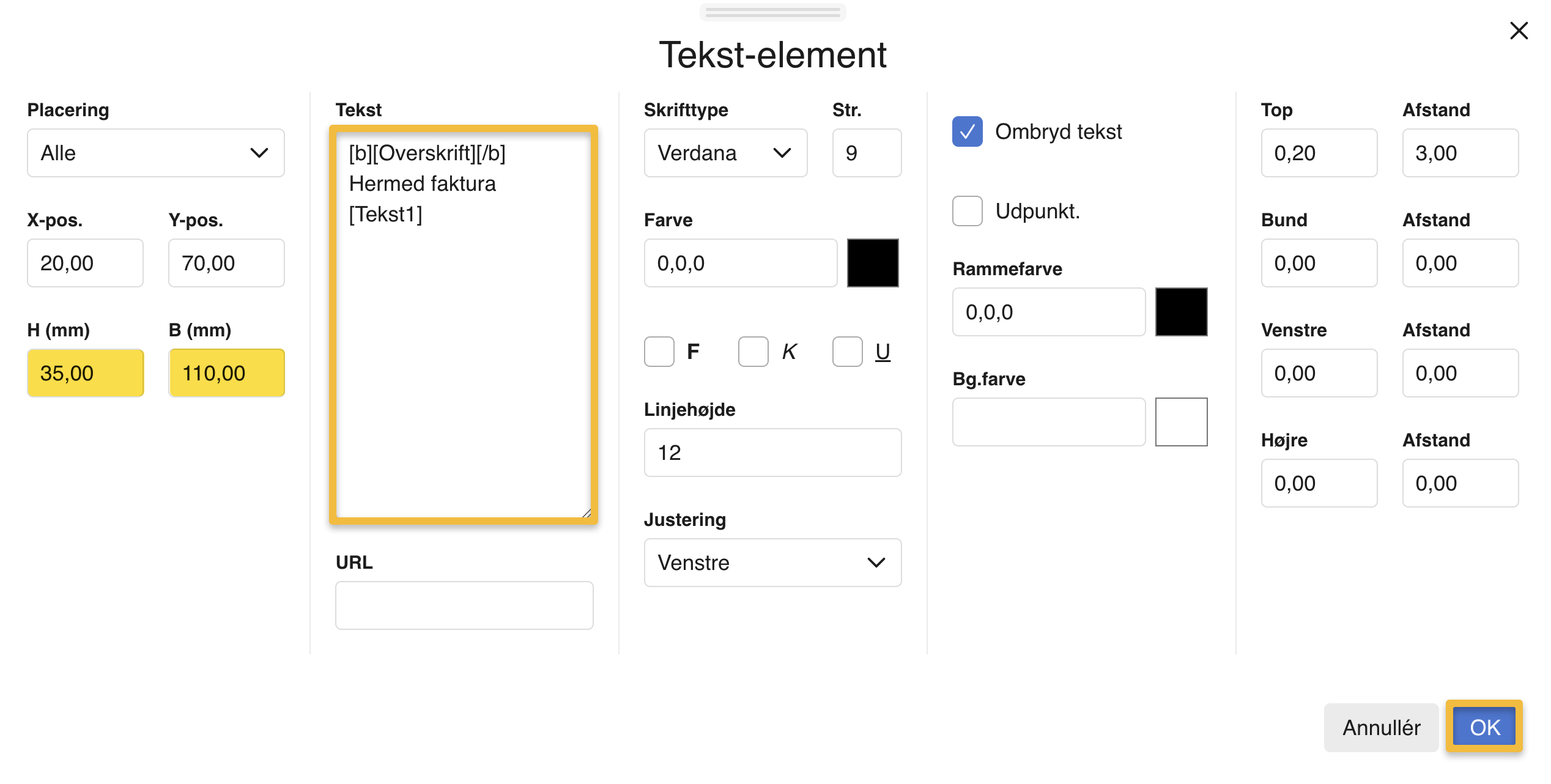The height and width of the screenshot is (784, 1551).
Task: Click the highlighted H (mm) field
Action: pyautogui.click(x=85, y=372)
